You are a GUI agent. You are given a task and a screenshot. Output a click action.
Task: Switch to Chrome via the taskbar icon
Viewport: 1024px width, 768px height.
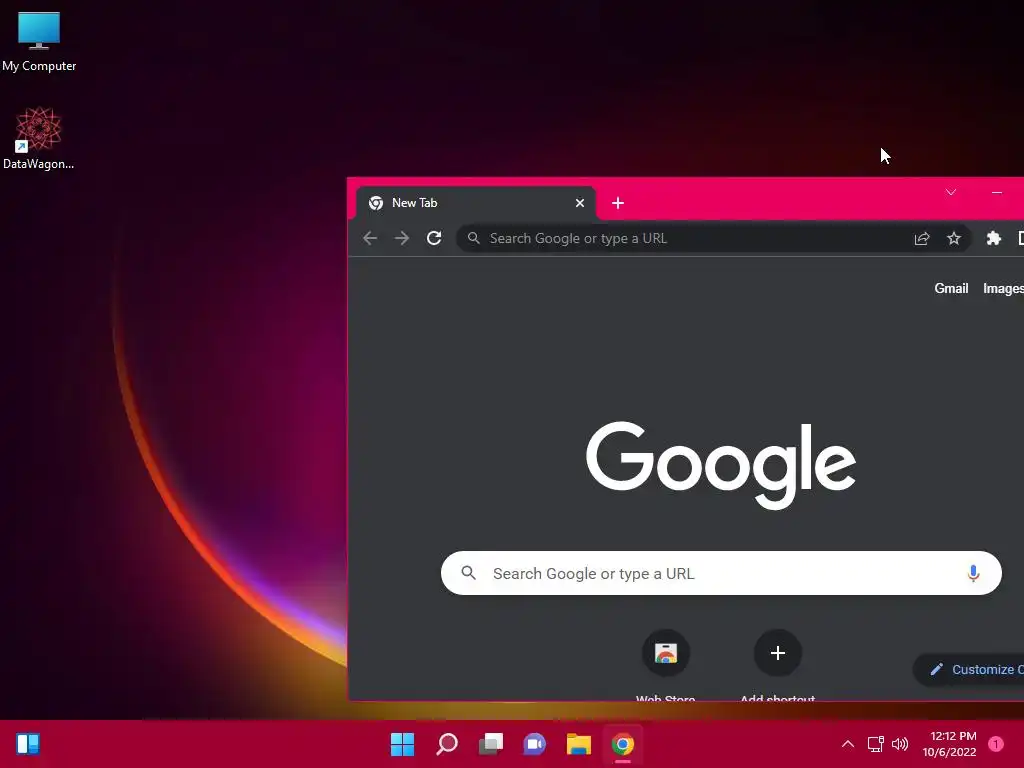[623, 744]
